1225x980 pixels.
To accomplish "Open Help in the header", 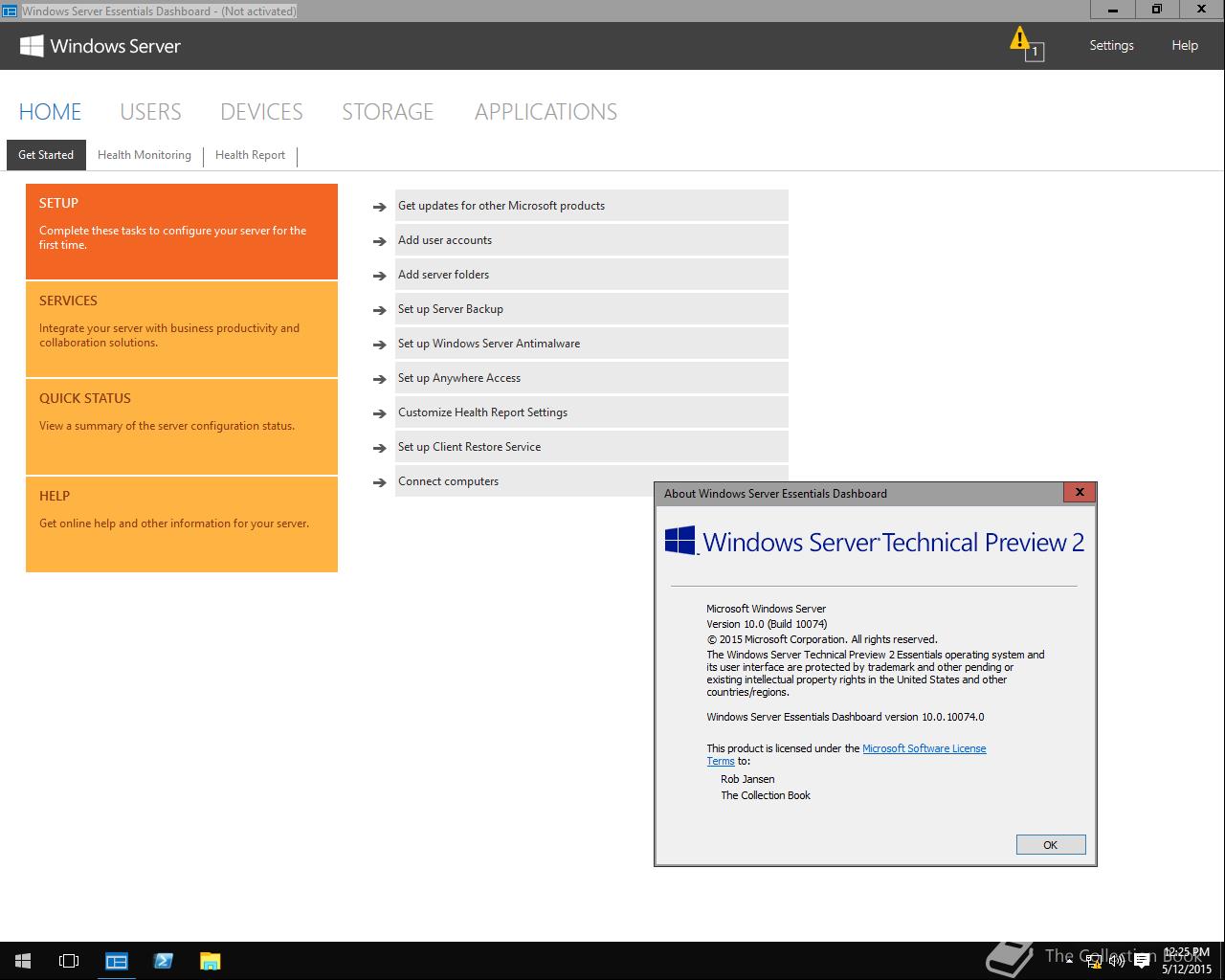I will (x=1185, y=45).
